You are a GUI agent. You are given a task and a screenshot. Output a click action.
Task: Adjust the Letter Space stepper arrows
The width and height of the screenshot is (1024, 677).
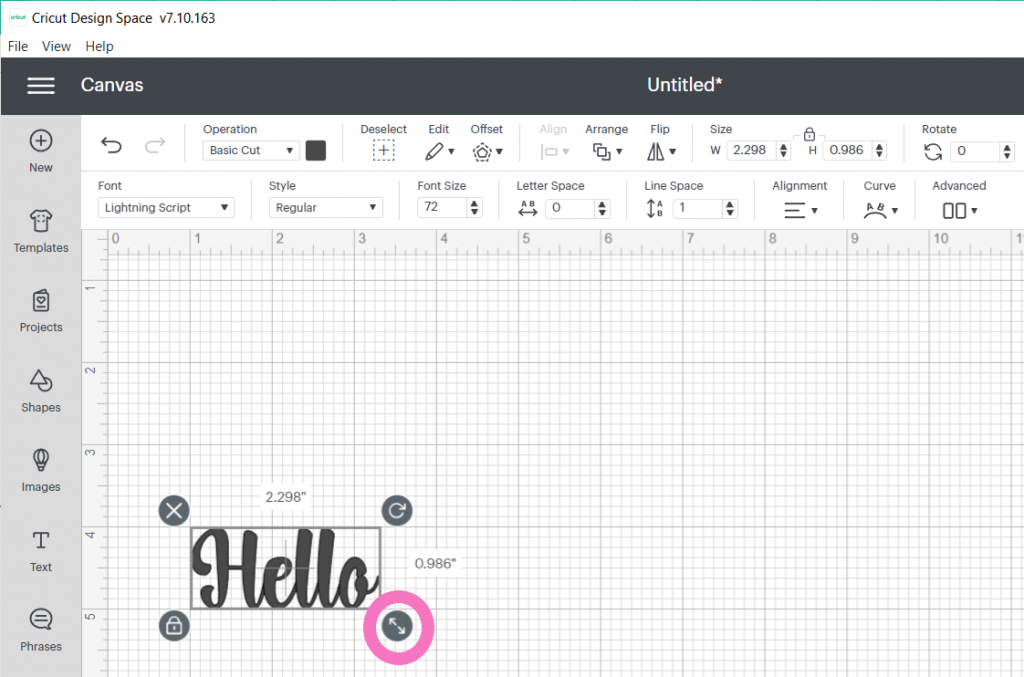(602, 208)
